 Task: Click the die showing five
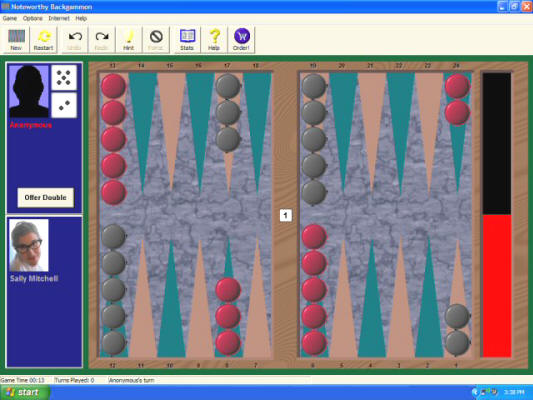pos(64,78)
